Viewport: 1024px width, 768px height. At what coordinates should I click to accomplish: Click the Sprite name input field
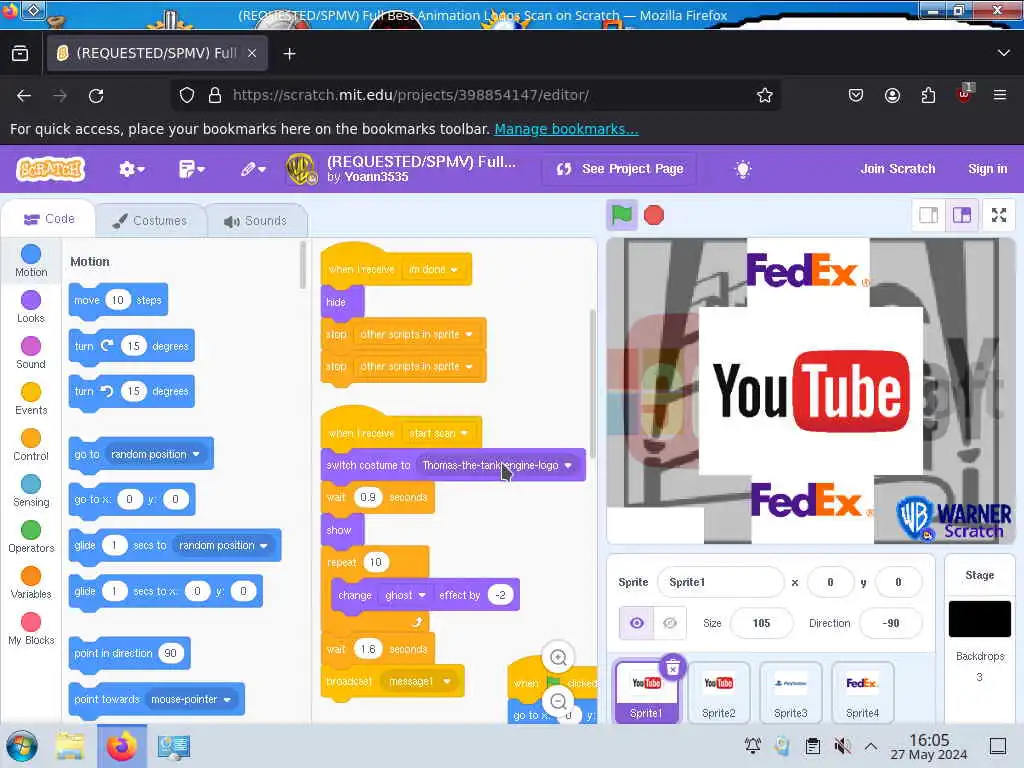tap(721, 582)
